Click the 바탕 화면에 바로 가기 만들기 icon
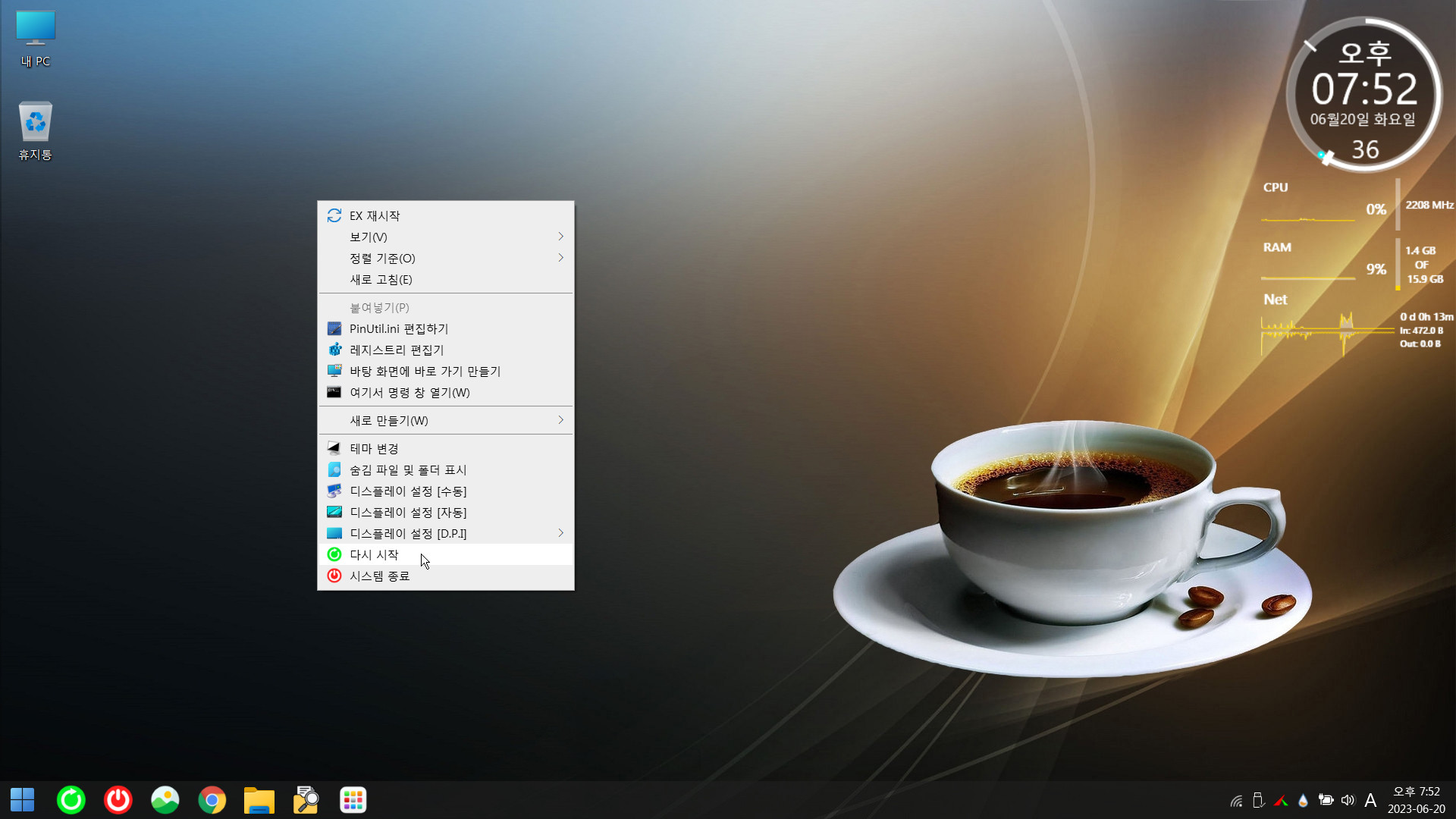Screen dimensions: 1456x819 334,371
